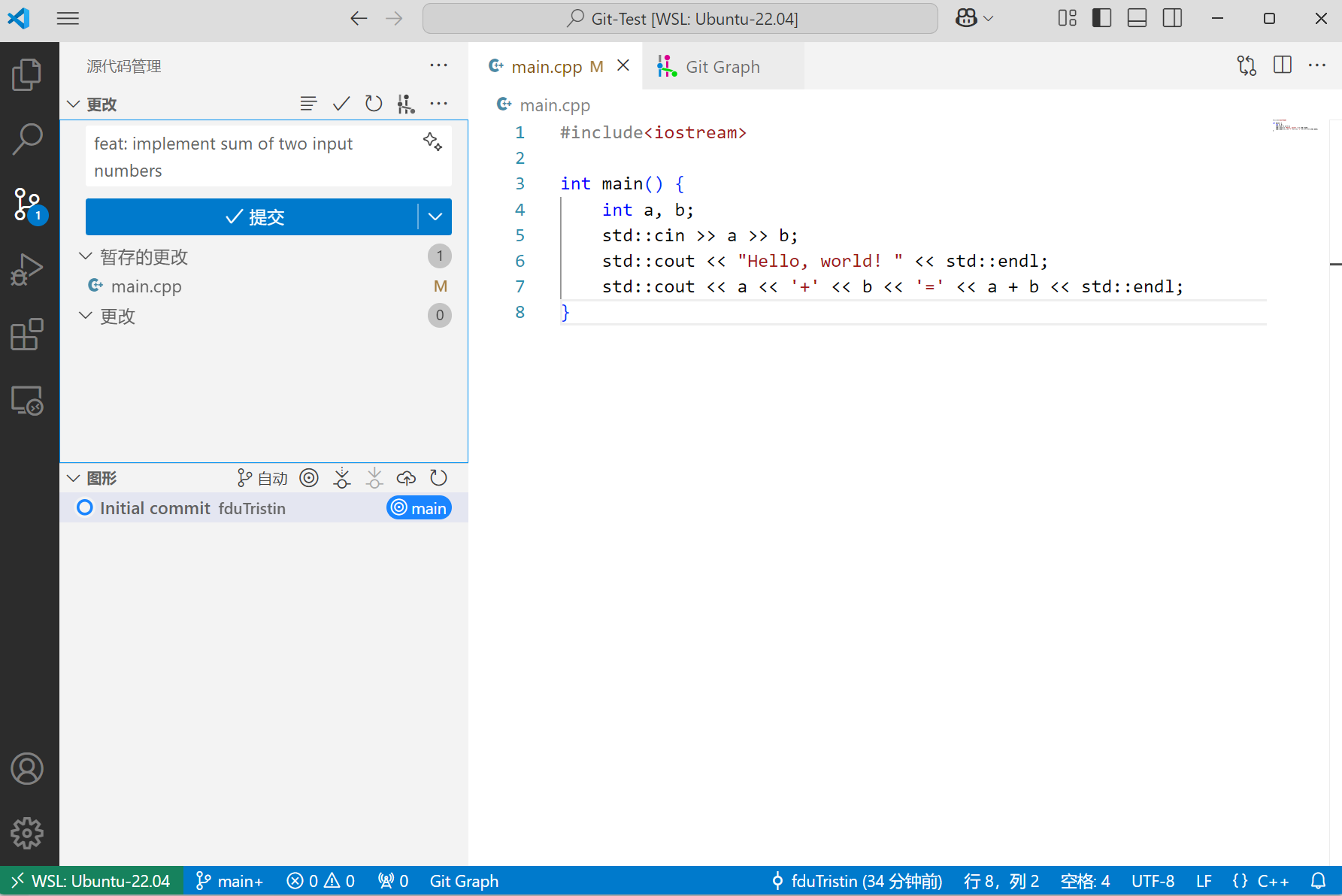The image size is (1342, 896).
Task: Collapse the 暂存的更改 staged changes group
Action: pyautogui.click(x=86, y=257)
